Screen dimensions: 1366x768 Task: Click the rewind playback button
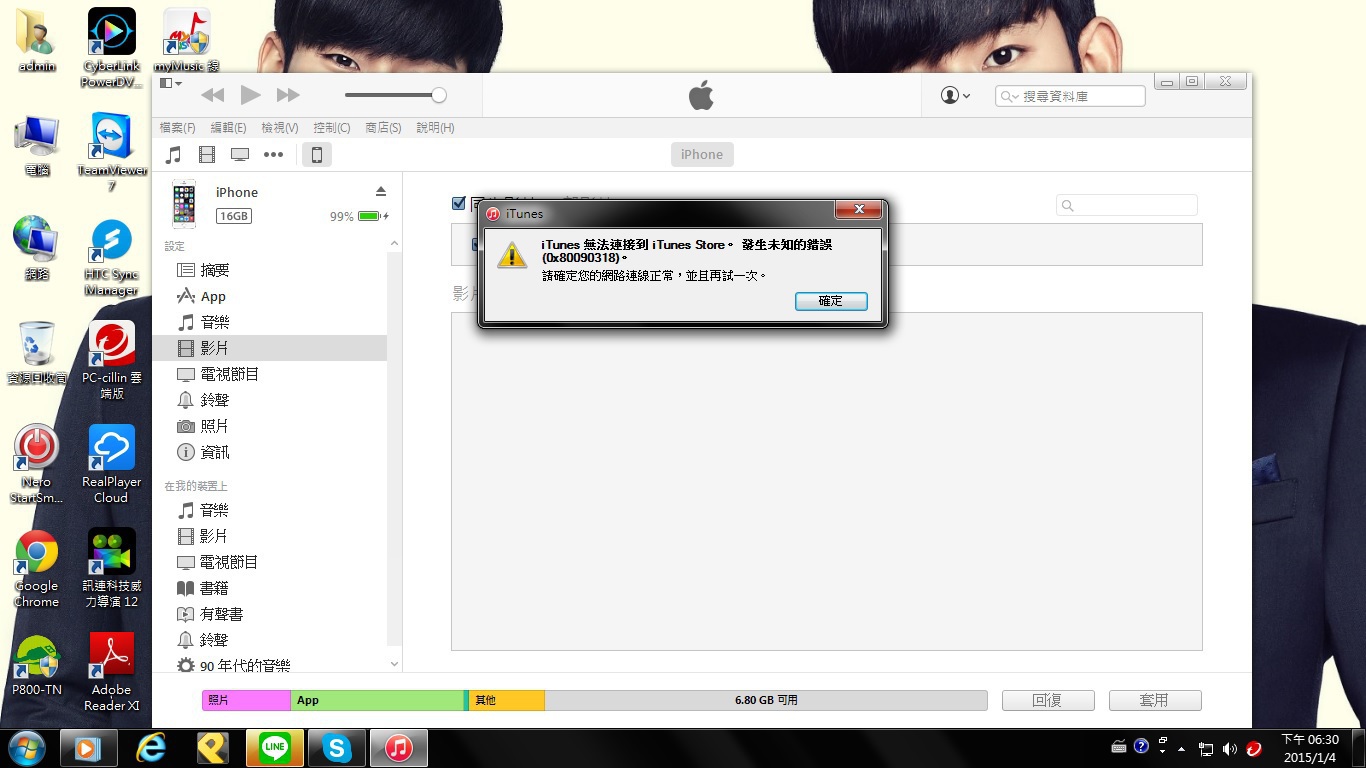(x=213, y=95)
